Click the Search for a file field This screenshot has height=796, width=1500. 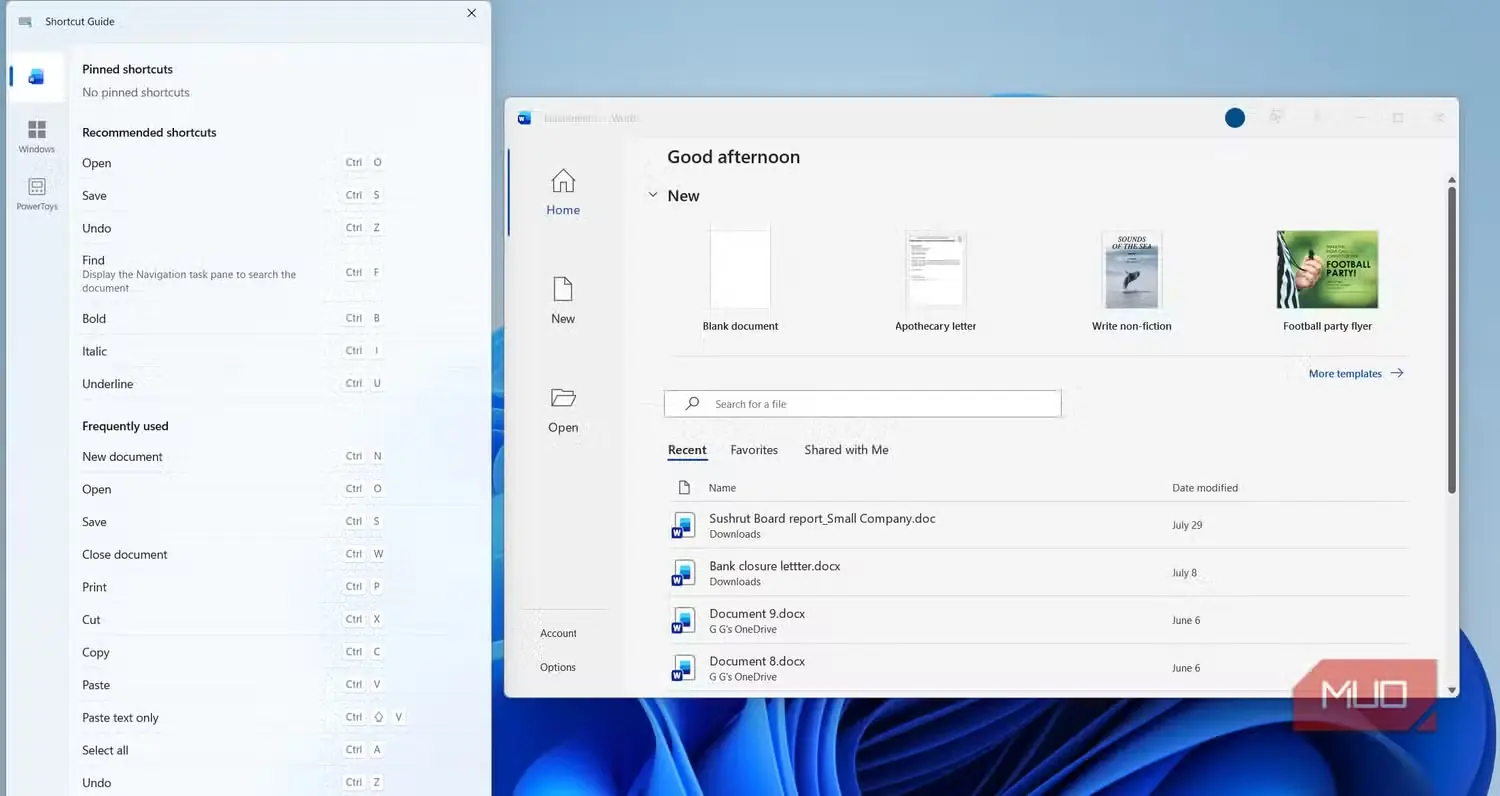[x=862, y=404]
